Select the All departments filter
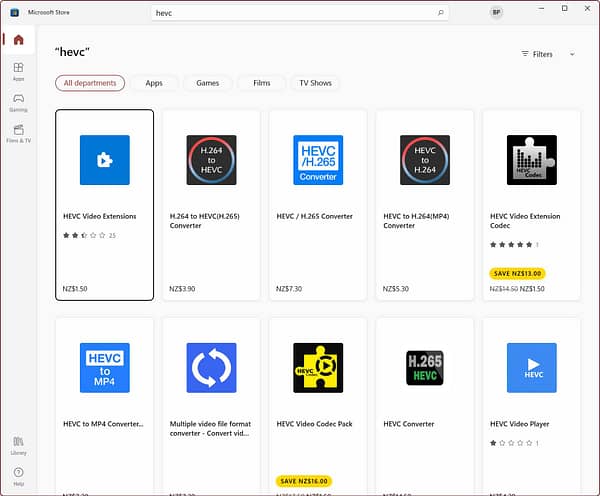The image size is (600, 496). click(90, 83)
